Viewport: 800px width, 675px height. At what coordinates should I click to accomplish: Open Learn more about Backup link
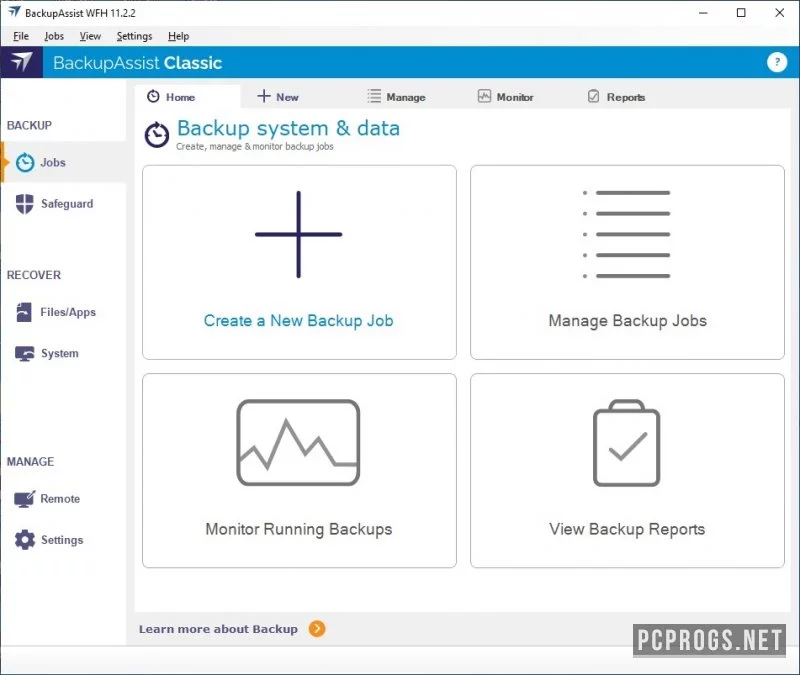(x=218, y=629)
